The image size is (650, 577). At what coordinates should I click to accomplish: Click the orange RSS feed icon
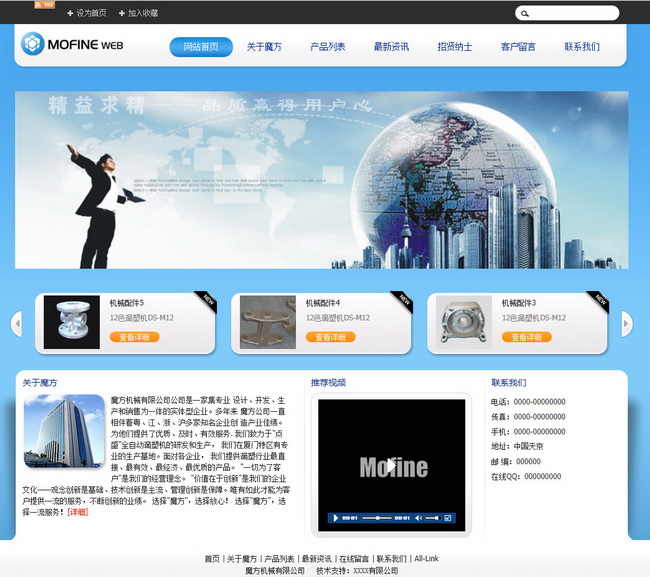(x=44, y=5)
